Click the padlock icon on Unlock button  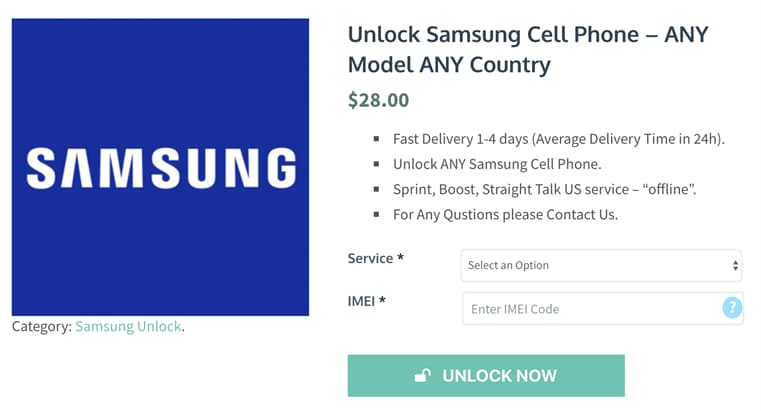[x=423, y=376]
